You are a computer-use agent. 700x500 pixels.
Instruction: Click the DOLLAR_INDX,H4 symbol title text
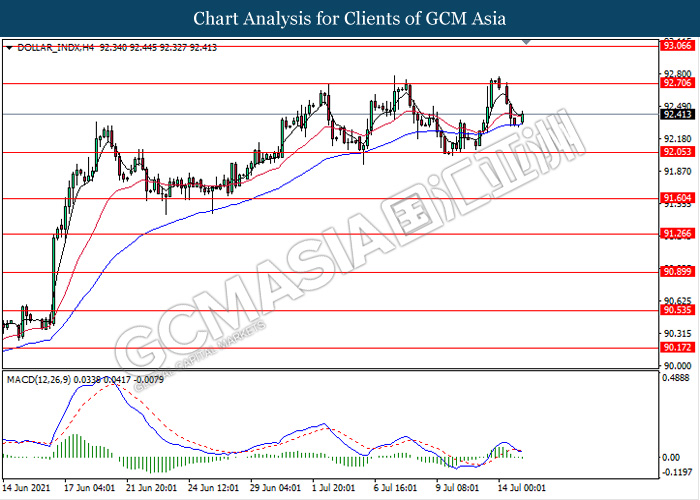[55, 48]
